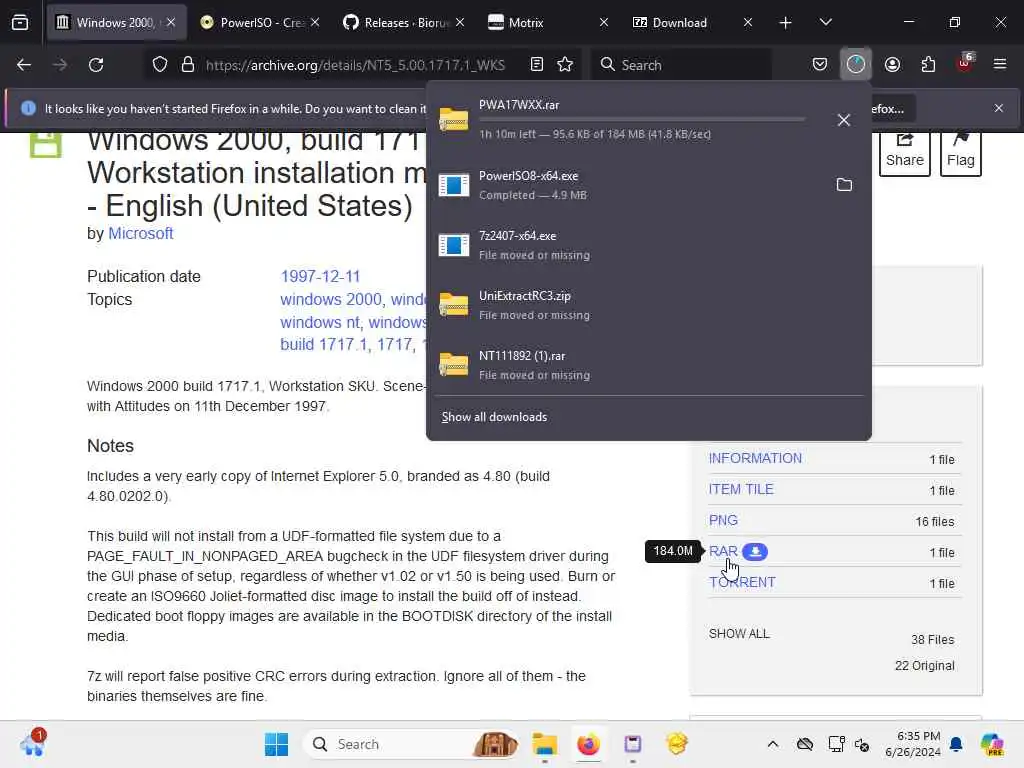The height and width of the screenshot is (768, 1024).
Task: Bookmark this page with star icon
Action: pyautogui.click(x=566, y=65)
